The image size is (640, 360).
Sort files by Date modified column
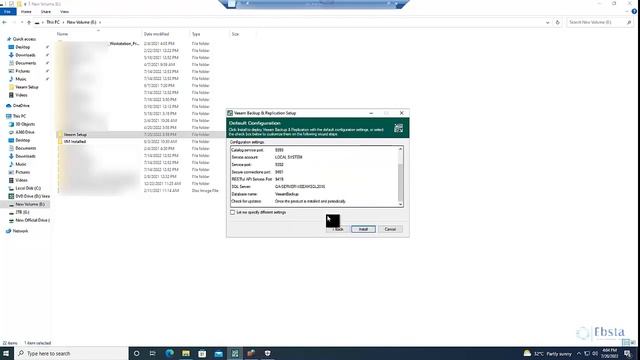click(165, 34)
